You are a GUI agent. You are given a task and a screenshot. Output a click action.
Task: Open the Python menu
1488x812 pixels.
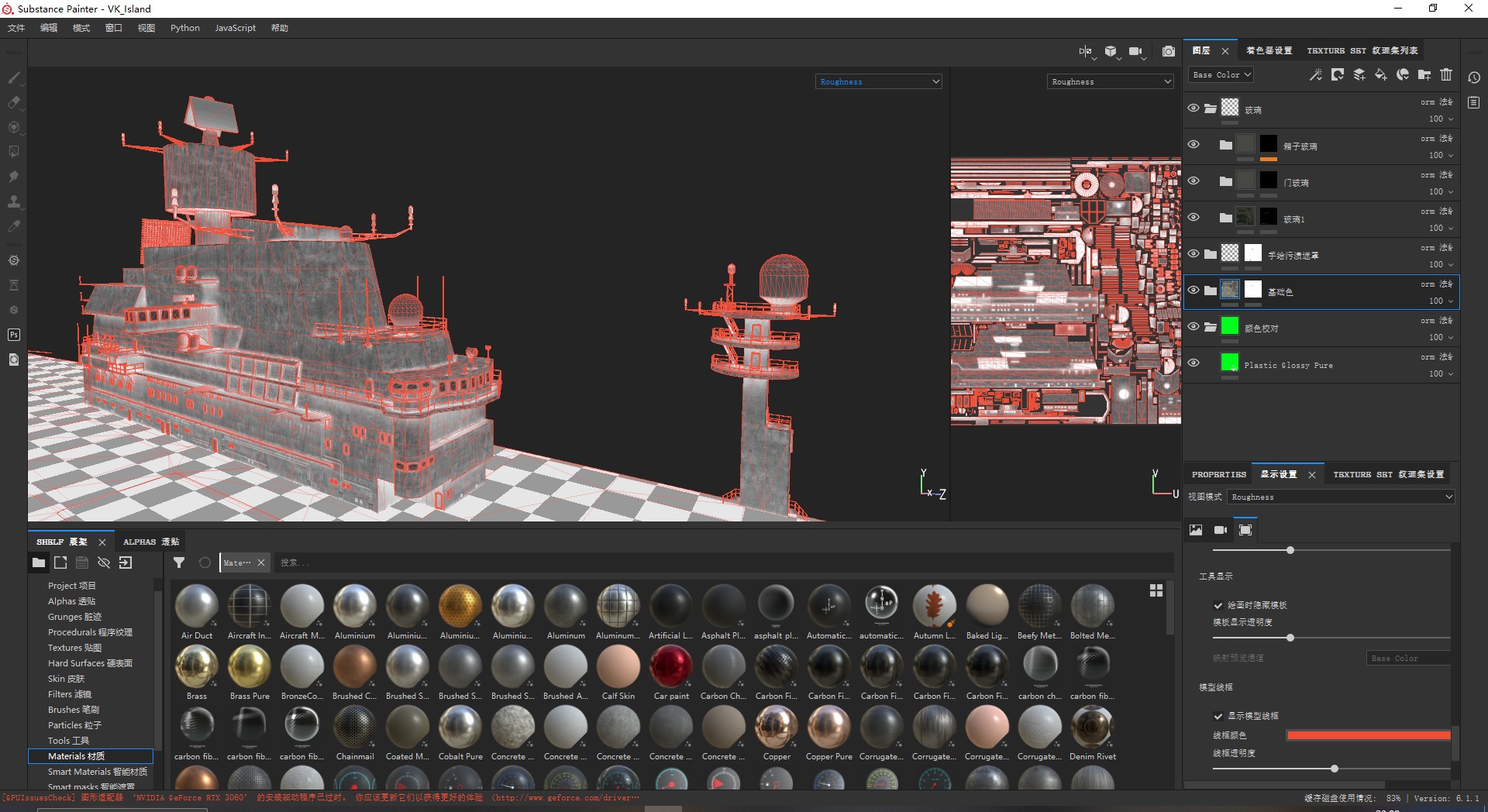(185, 28)
